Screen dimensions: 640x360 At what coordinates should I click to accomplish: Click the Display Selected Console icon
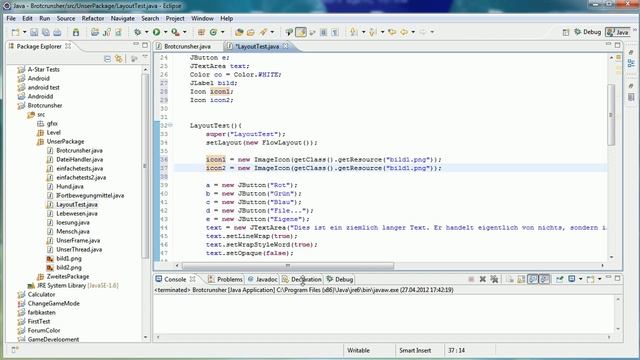point(572,279)
